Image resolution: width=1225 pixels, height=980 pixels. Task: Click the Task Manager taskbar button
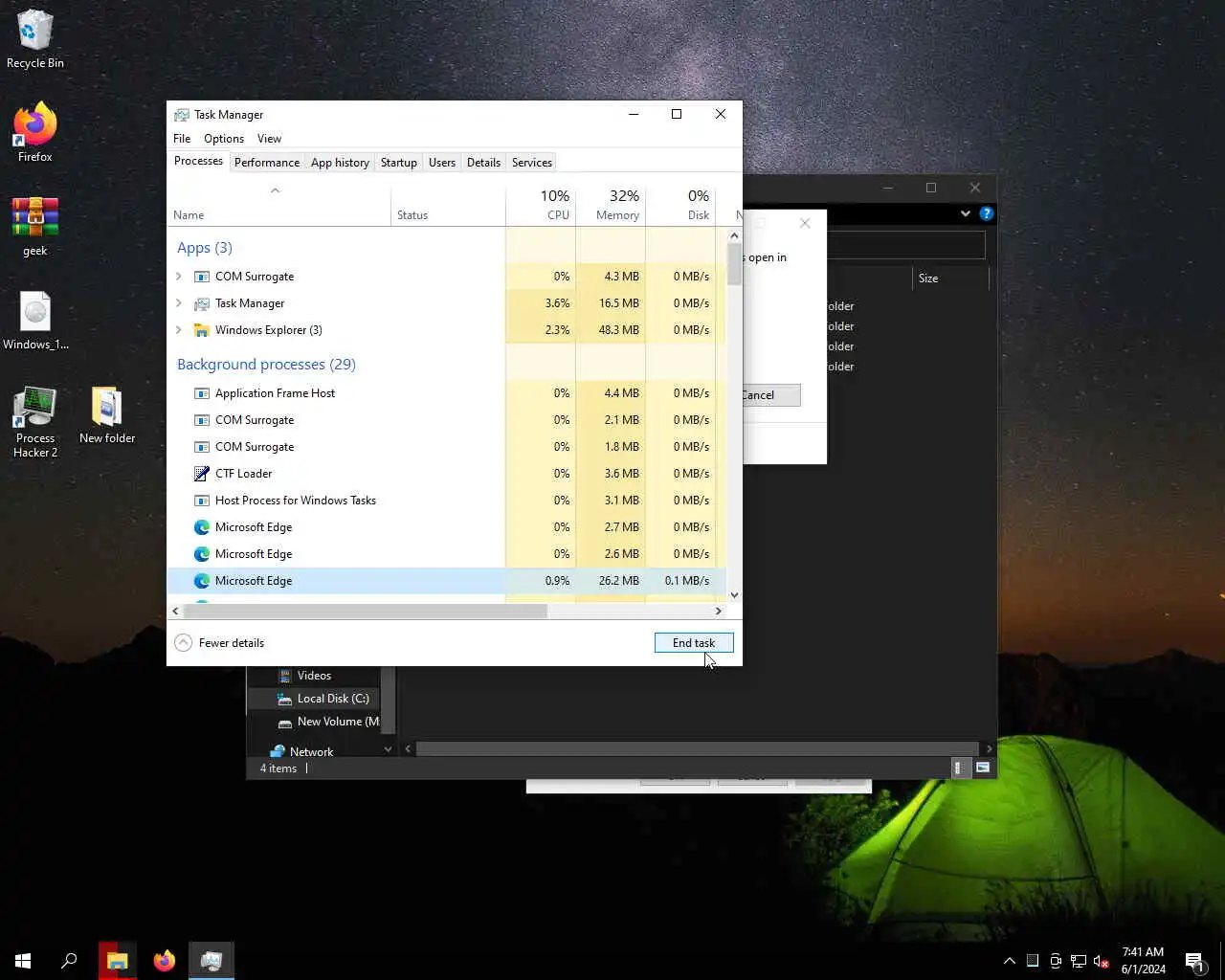[x=212, y=960]
